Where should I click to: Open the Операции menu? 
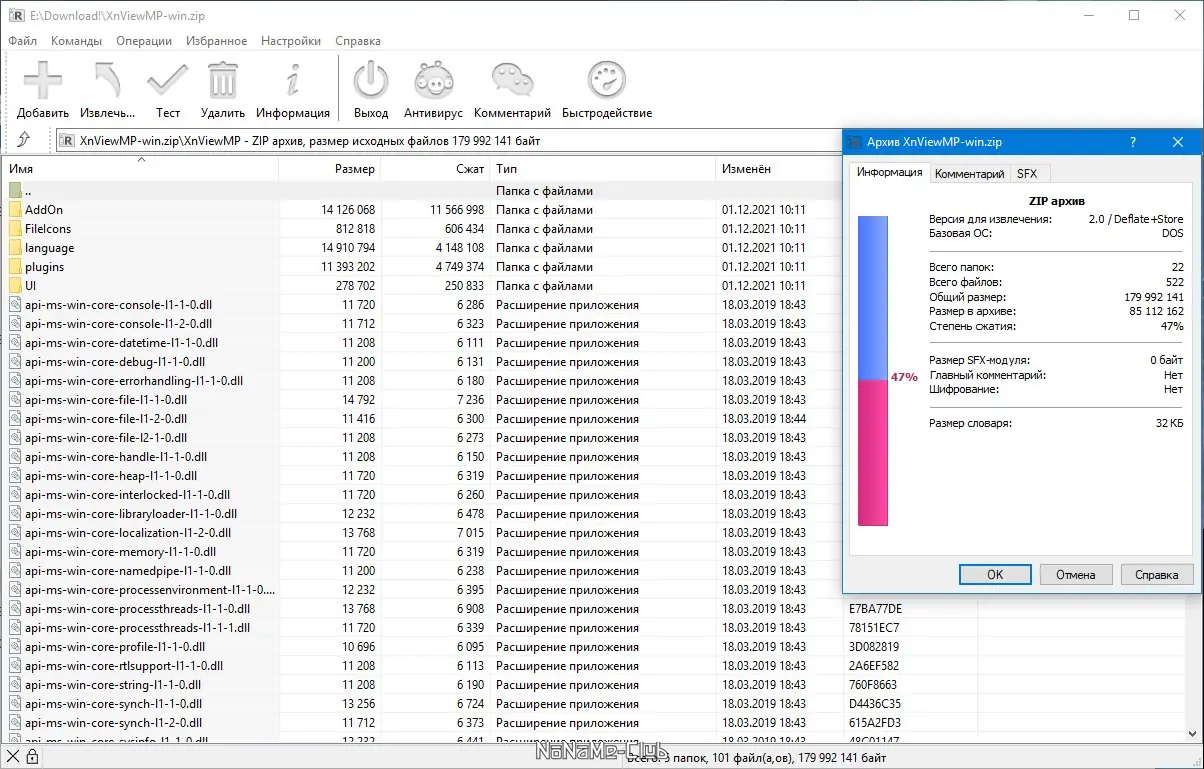tap(144, 41)
